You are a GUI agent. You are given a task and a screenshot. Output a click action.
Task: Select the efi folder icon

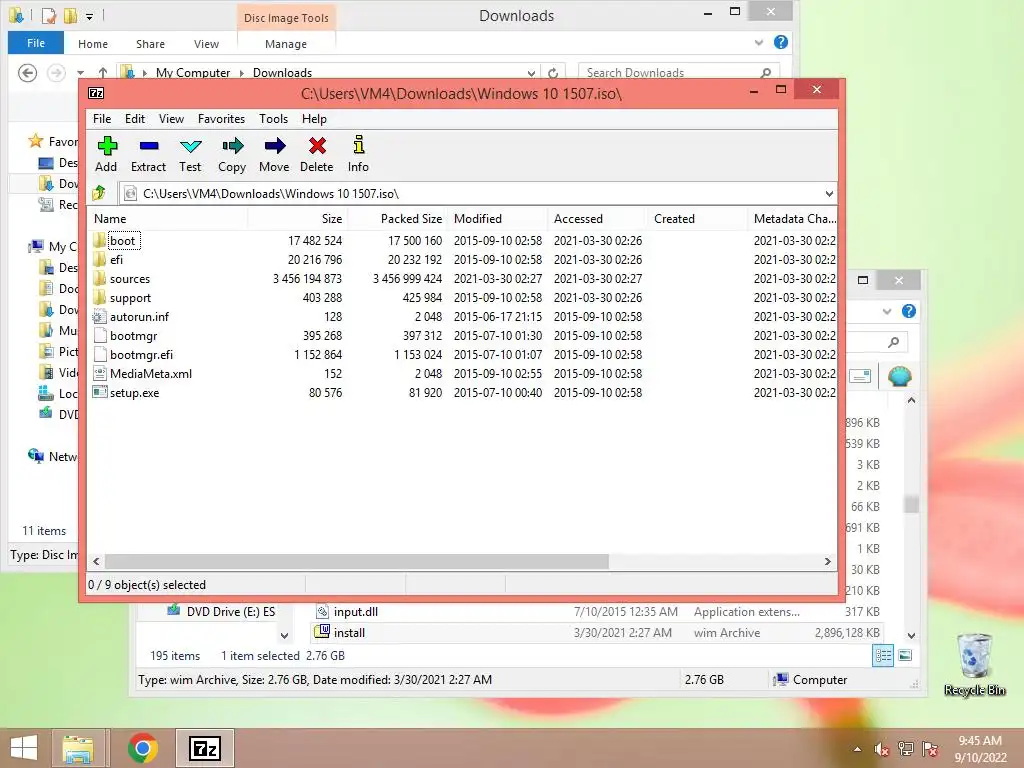[99, 259]
